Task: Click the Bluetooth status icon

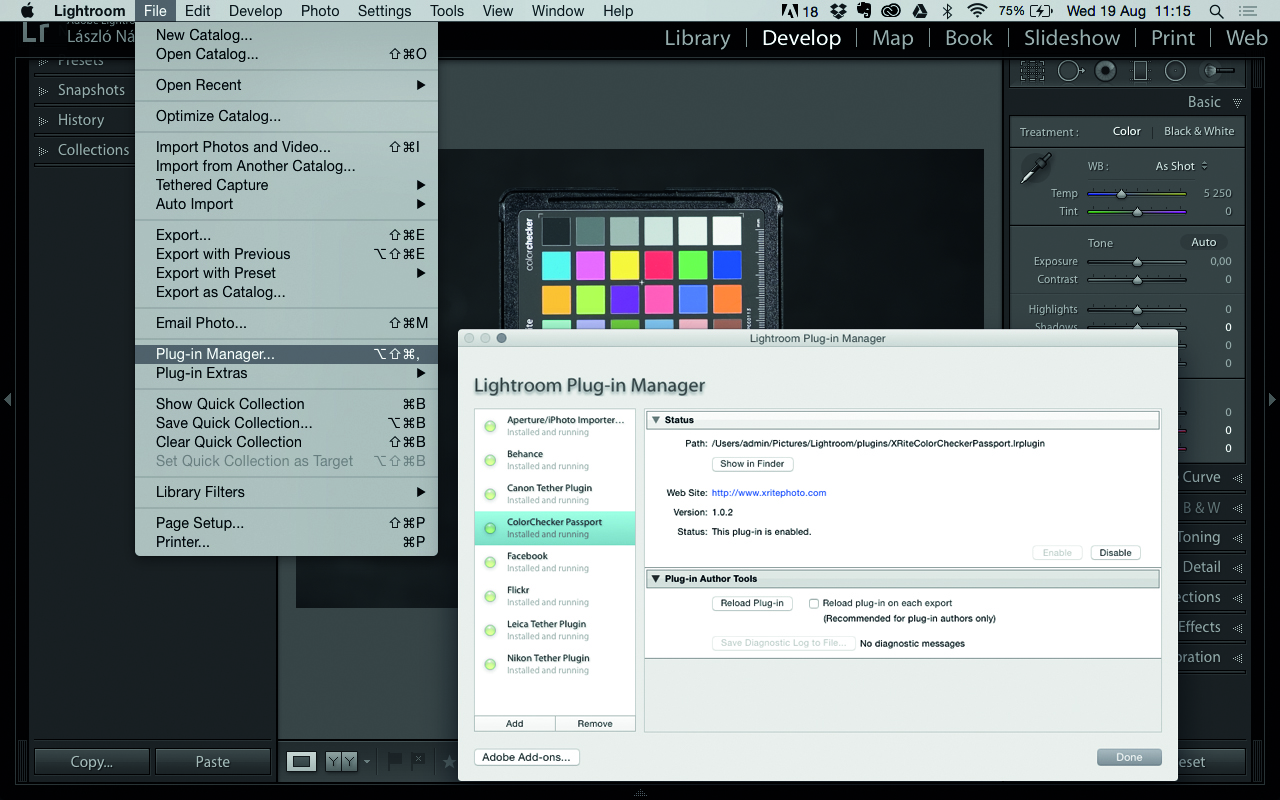Action: [x=948, y=11]
